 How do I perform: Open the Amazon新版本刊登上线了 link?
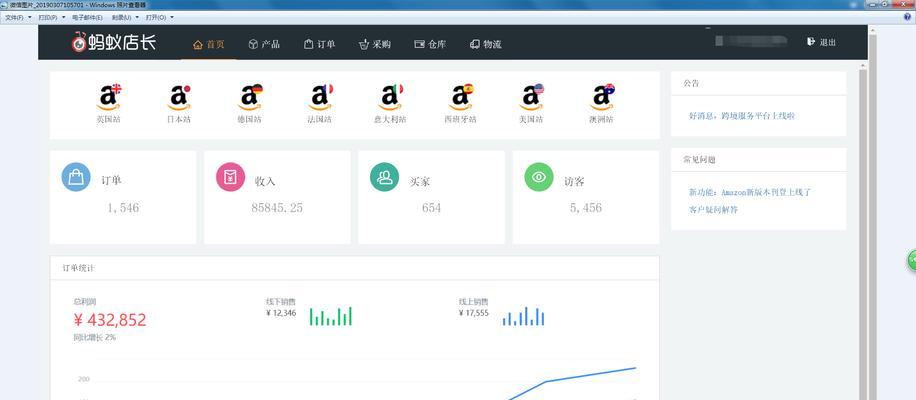coord(750,192)
